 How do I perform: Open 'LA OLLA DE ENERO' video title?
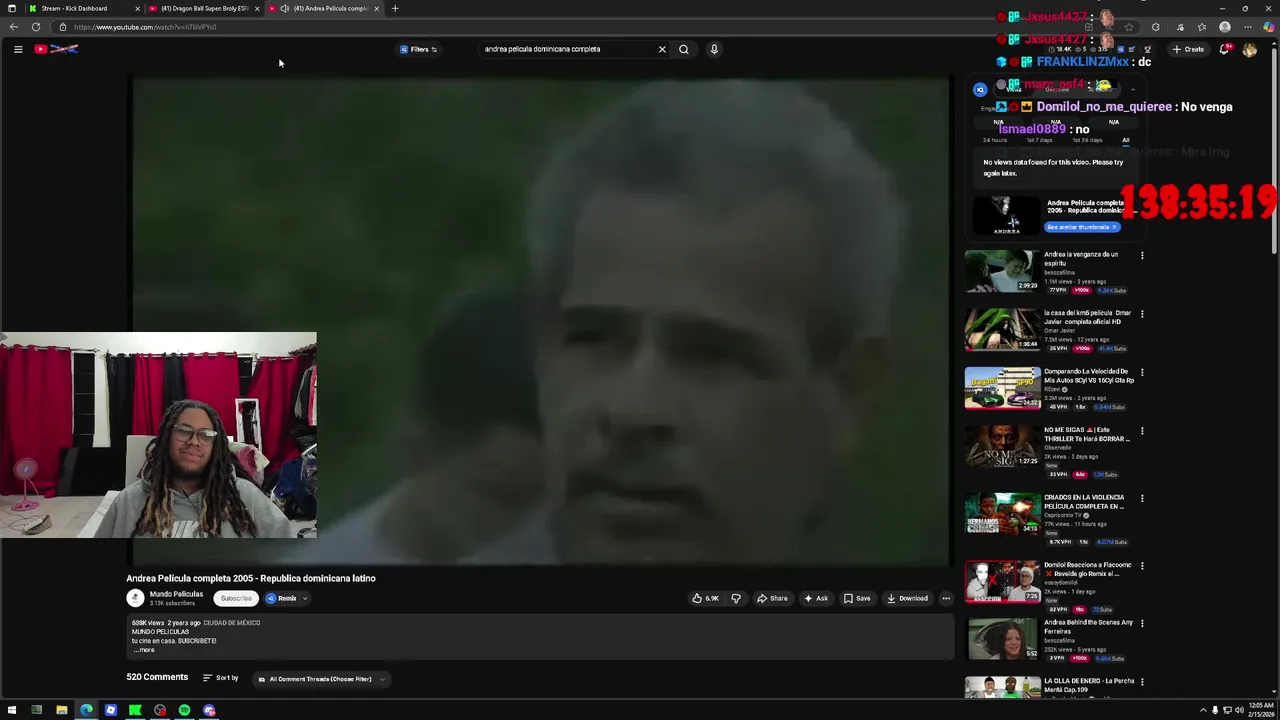pos(1089,685)
